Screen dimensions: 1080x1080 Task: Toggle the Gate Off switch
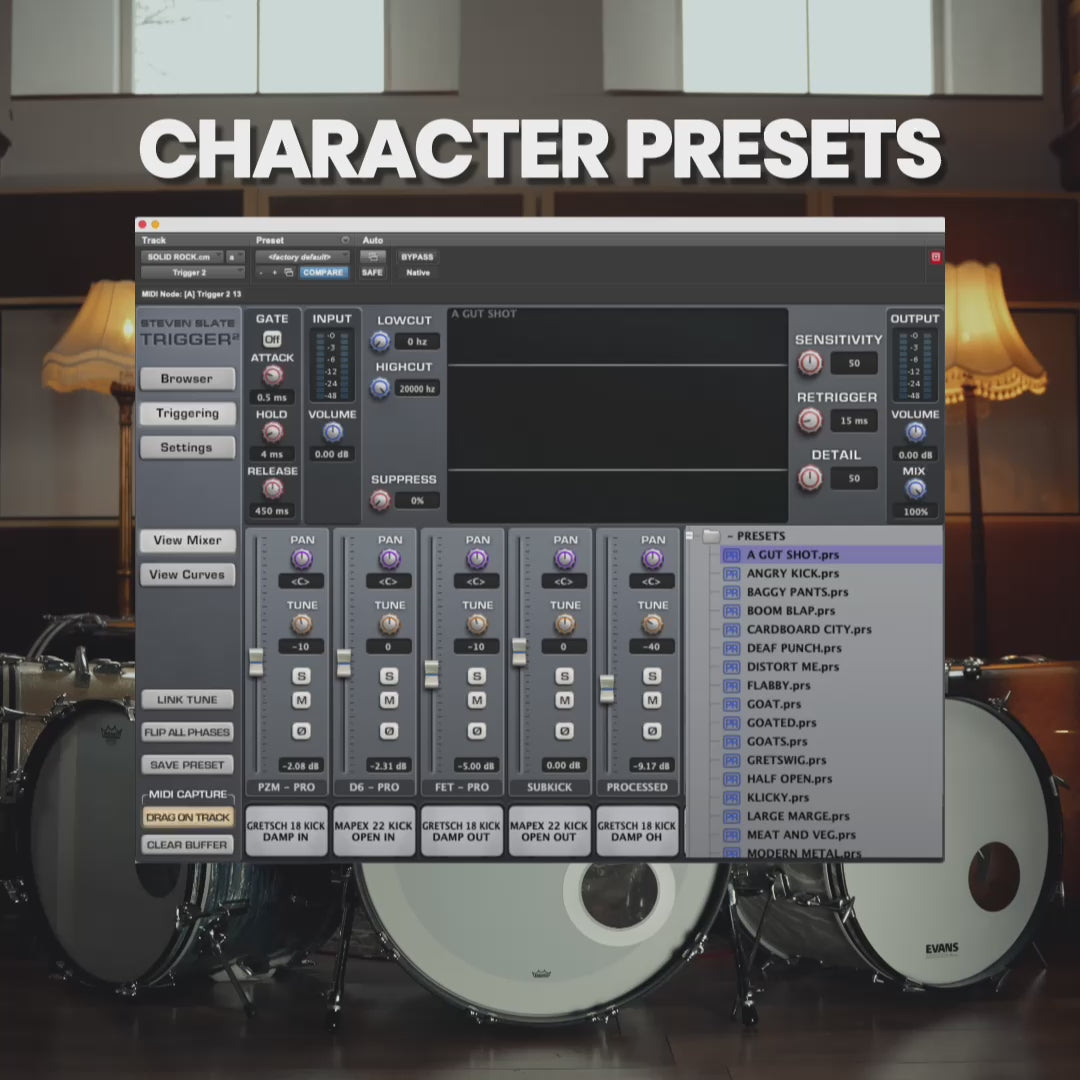coord(272,340)
